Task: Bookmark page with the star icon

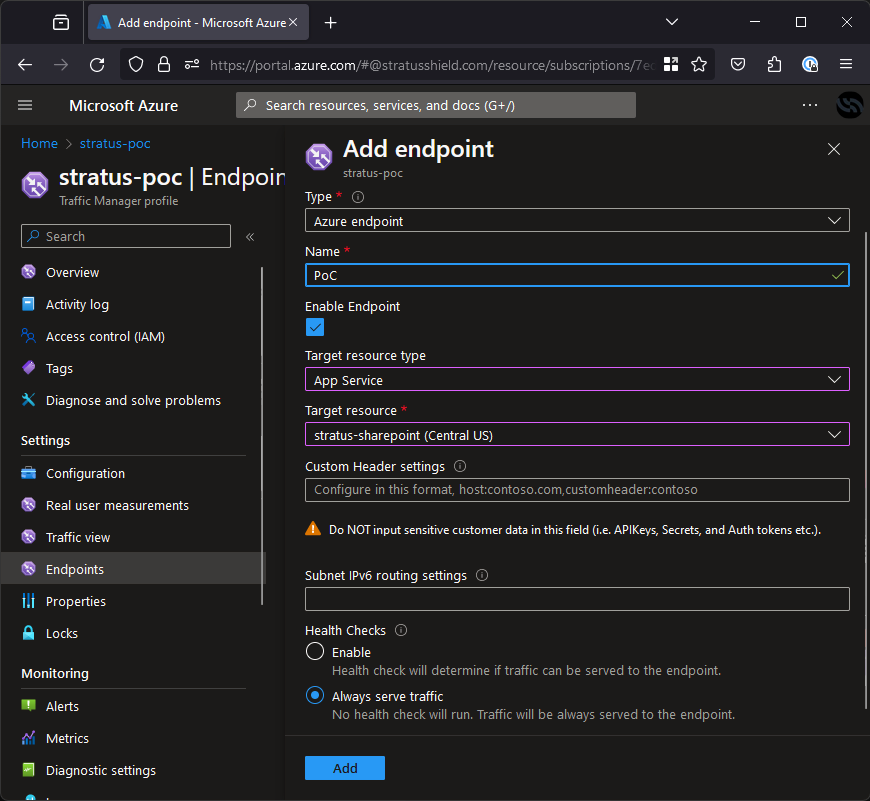Action: (x=699, y=65)
